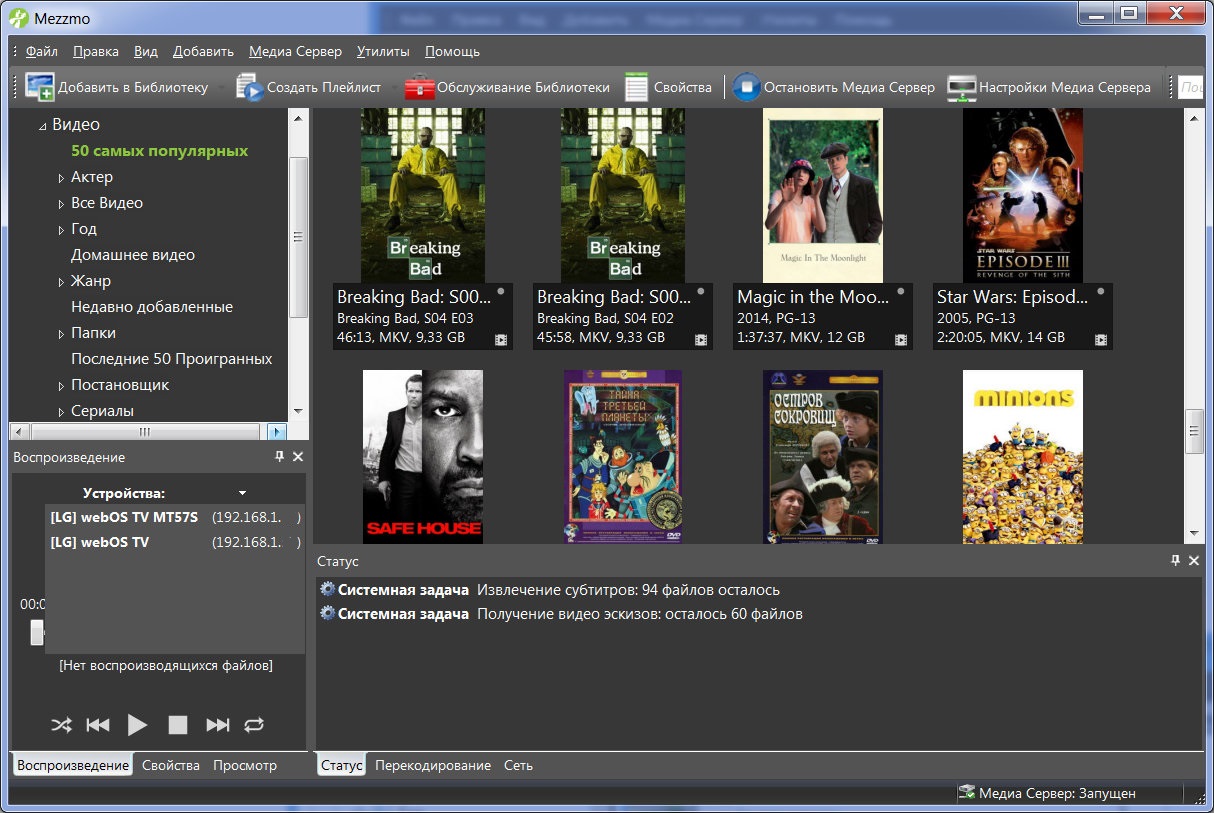
Task: Expand the Жанр tree node
Action: tap(61, 282)
